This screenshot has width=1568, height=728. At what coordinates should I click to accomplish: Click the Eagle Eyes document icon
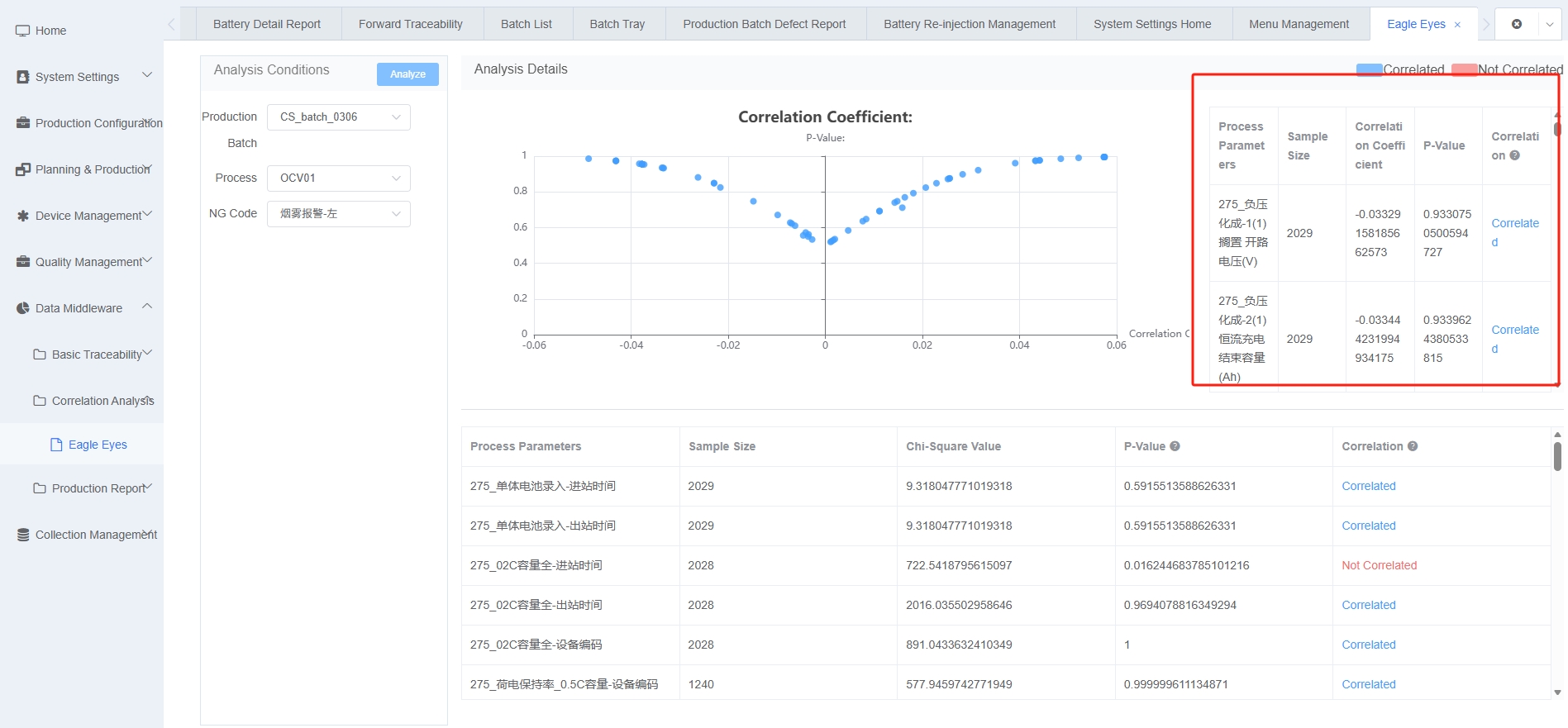click(x=56, y=445)
